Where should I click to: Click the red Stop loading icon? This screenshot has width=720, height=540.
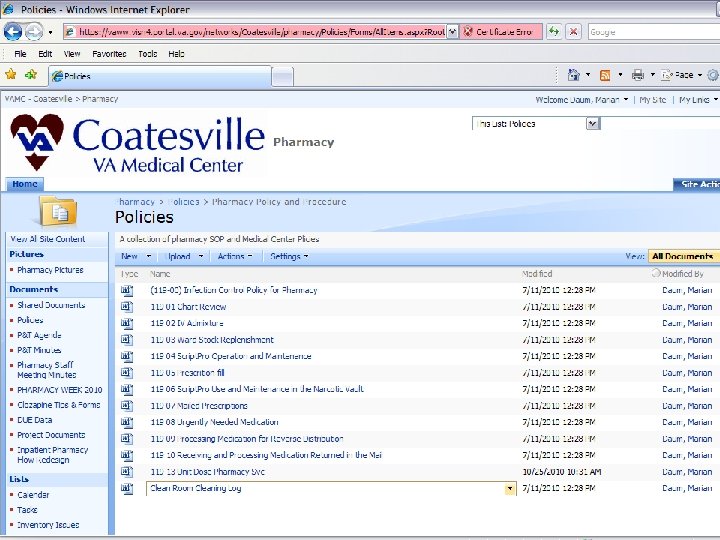tap(574, 32)
